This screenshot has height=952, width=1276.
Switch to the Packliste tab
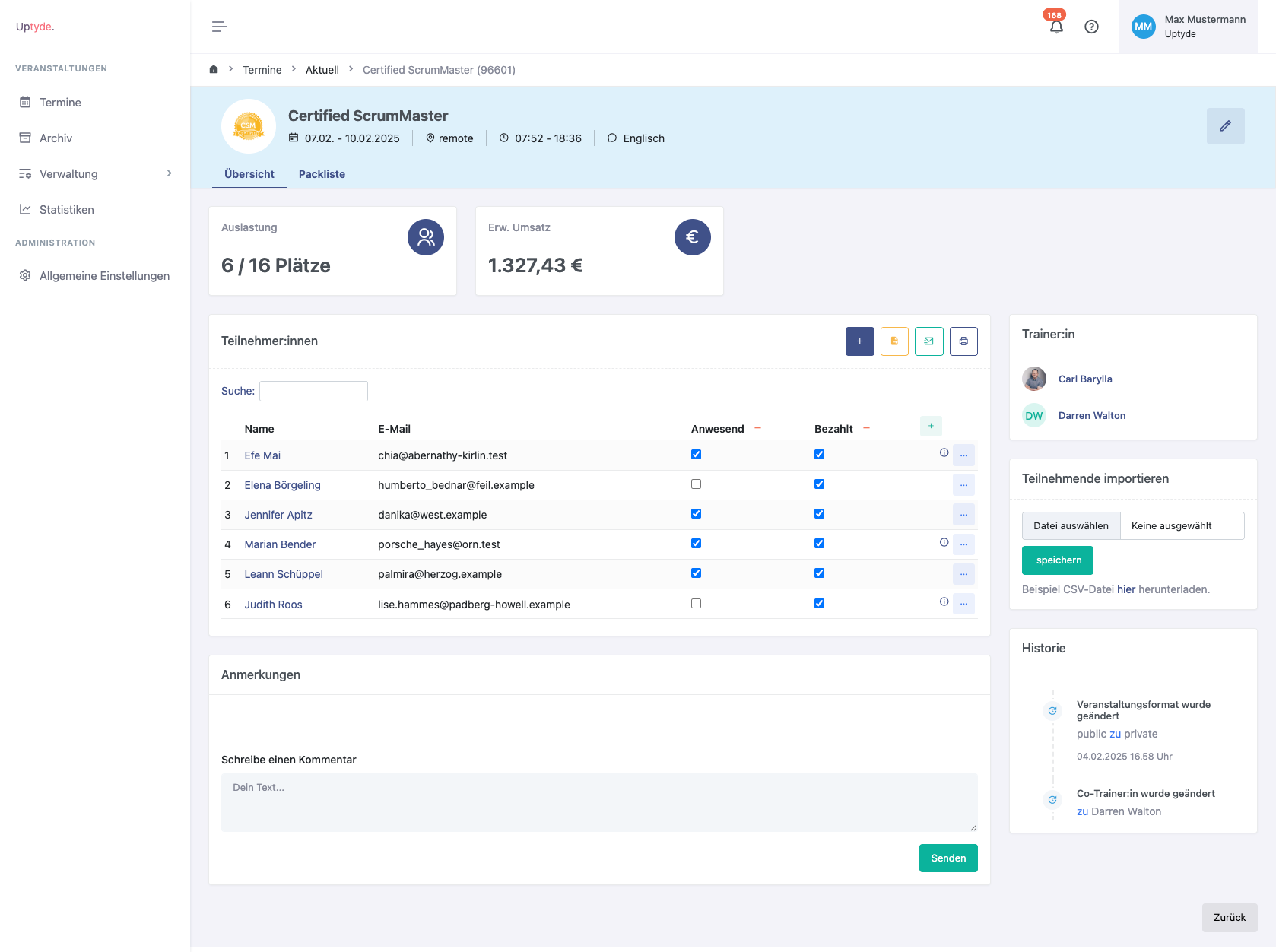click(x=322, y=174)
